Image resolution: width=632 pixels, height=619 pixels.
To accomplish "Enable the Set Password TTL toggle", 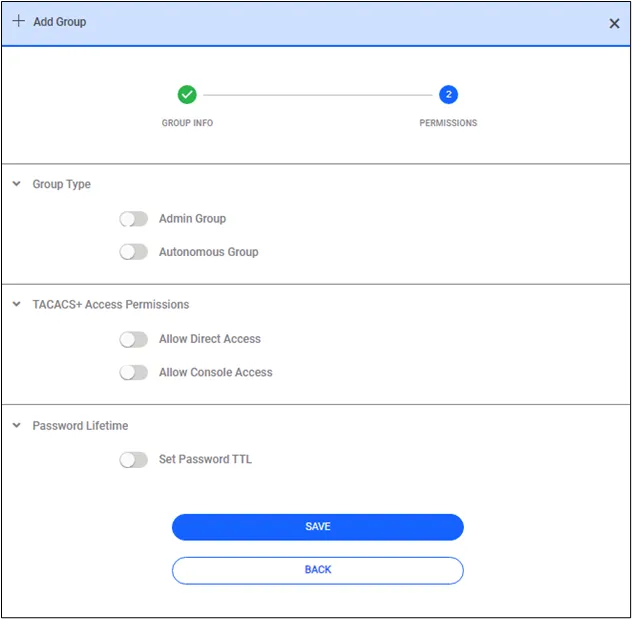I will [x=133, y=459].
